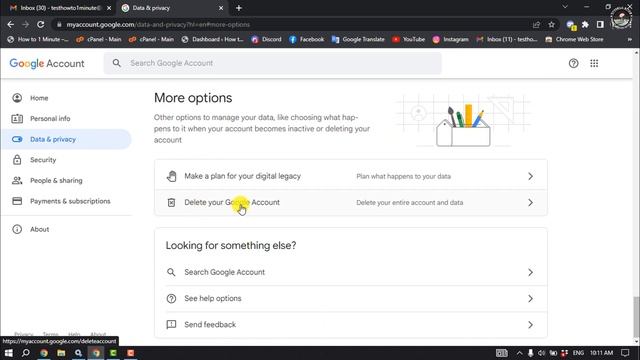This screenshot has width=640, height=360.
Task: Click the browser address bar URL
Action: click(x=158, y=24)
